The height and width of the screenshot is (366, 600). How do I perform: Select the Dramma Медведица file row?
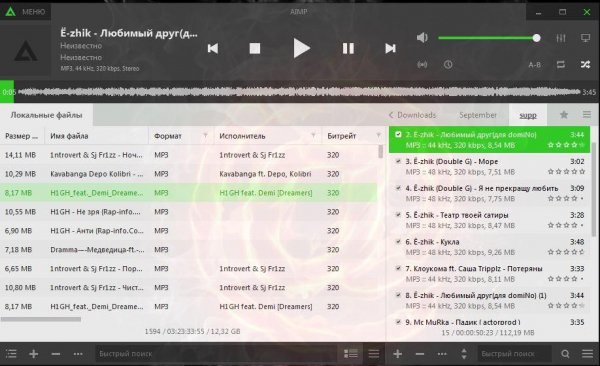tap(189, 250)
